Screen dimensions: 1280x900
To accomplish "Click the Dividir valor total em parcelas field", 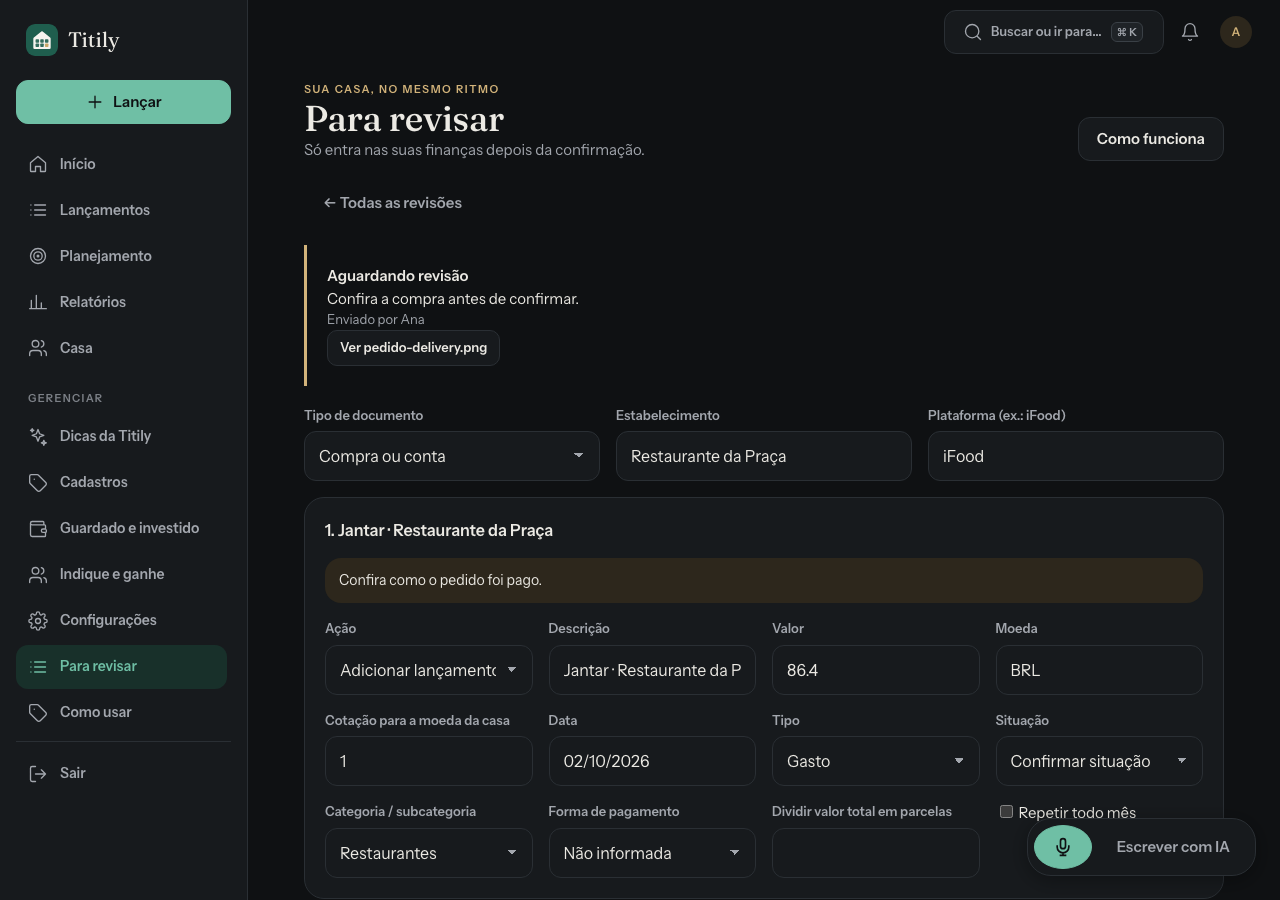I will (876, 853).
